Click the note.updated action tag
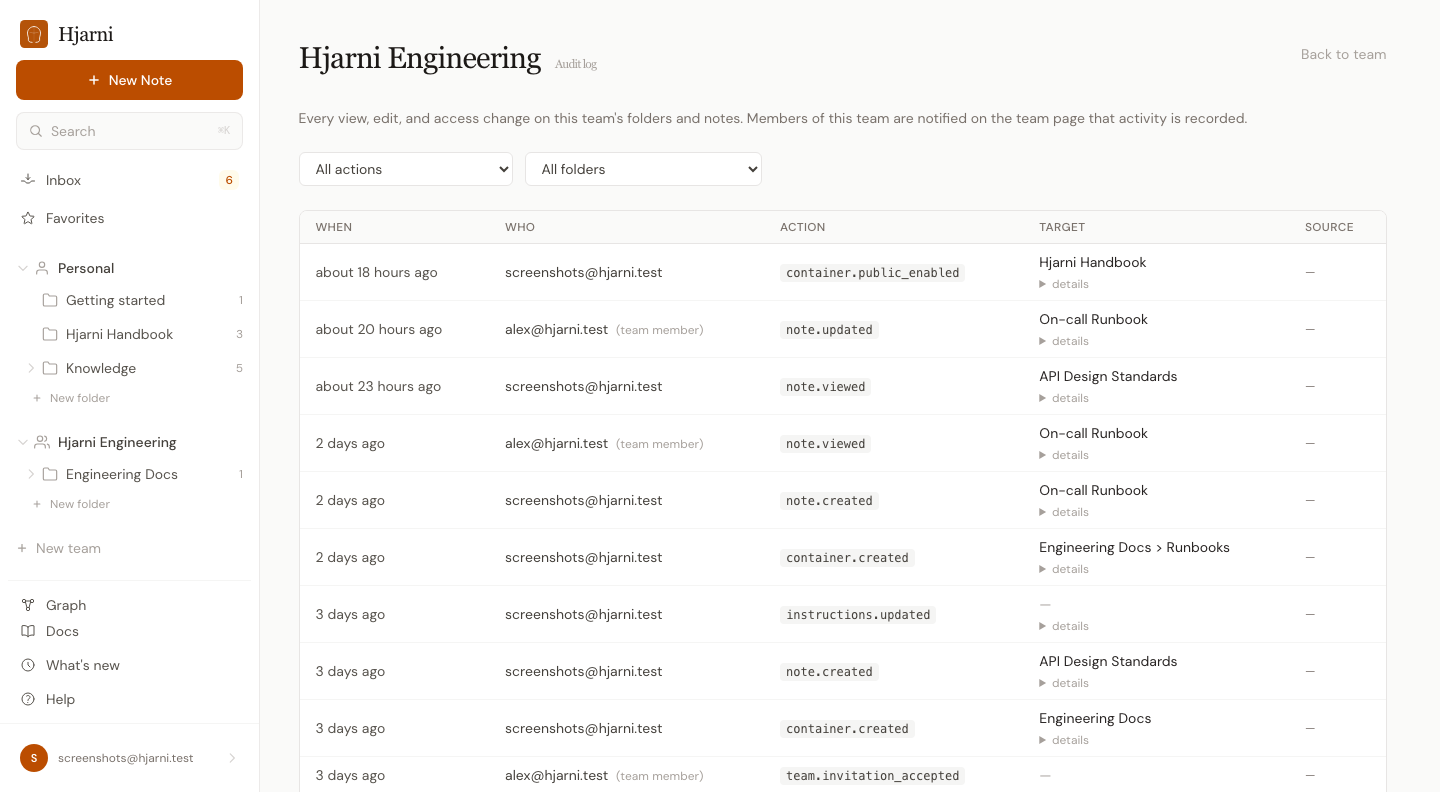The height and width of the screenshot is (792, 1440). click(x=829, y=329)
